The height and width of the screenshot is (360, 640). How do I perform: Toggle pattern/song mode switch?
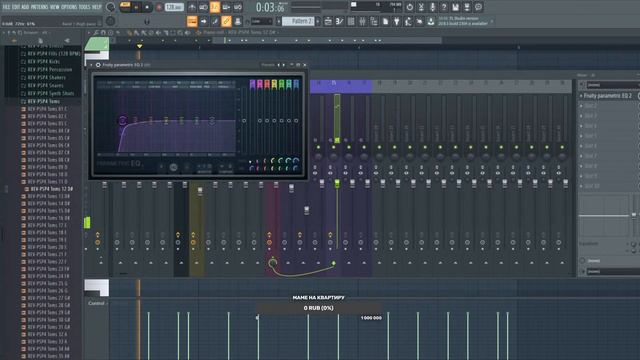(x=125, y=7)
